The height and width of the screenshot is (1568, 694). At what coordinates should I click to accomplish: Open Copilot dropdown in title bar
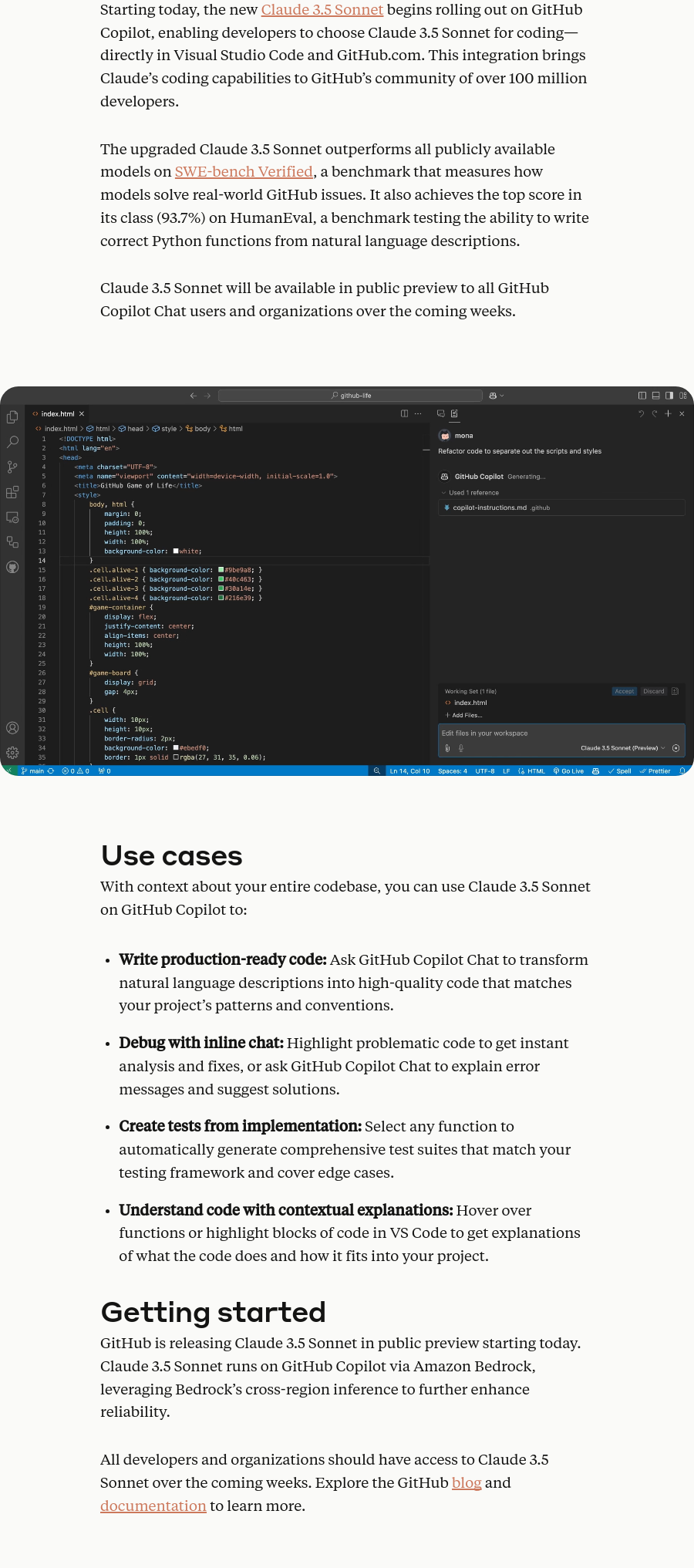coord(497,396)
